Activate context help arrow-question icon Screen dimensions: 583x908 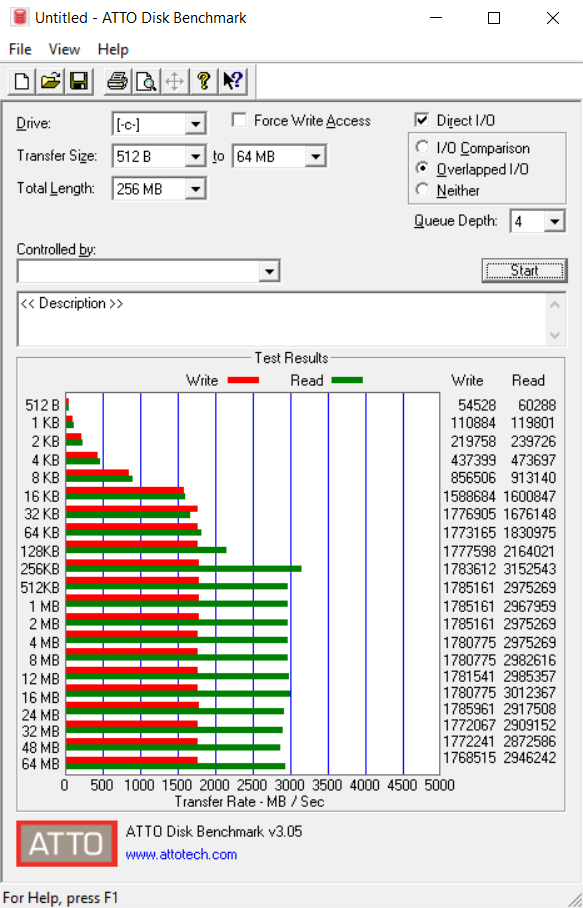pos(233,81)
